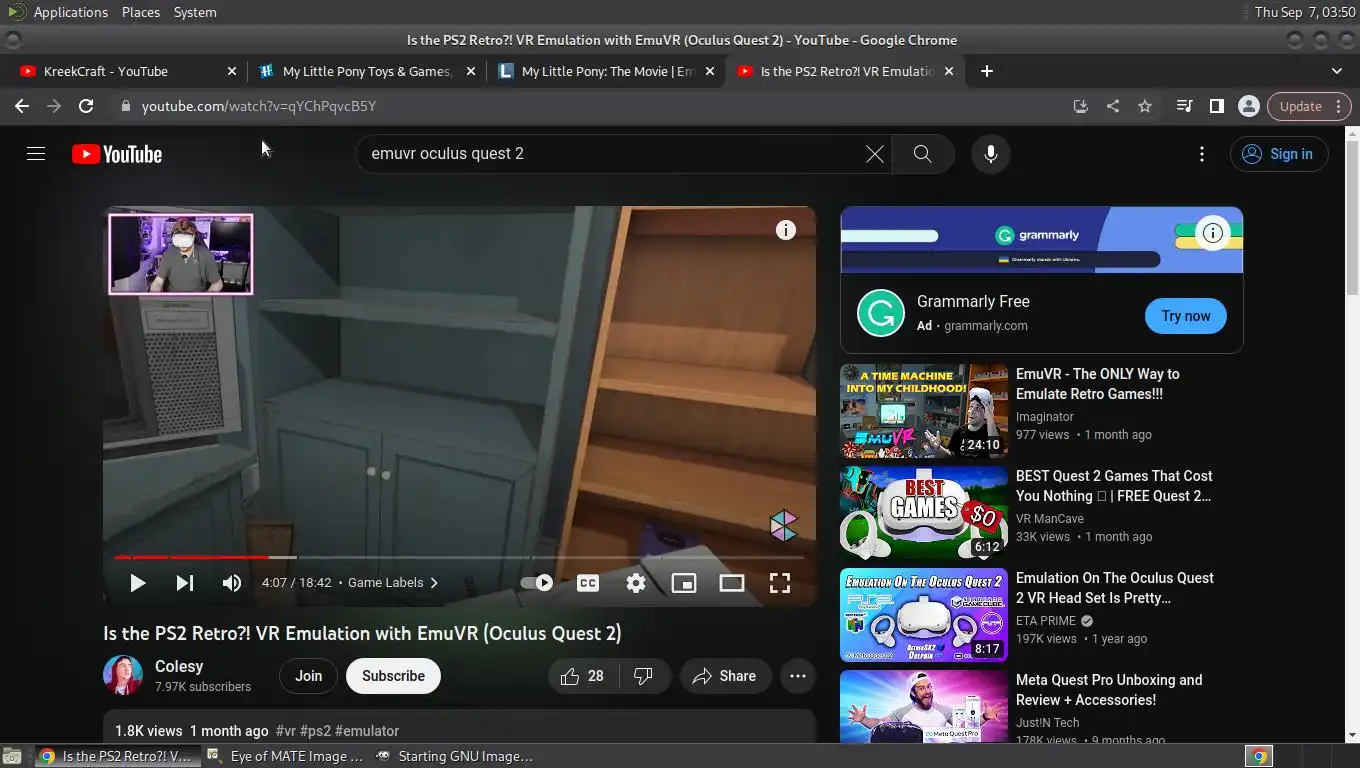Open Chrome profile avatar

[1248, 106]
